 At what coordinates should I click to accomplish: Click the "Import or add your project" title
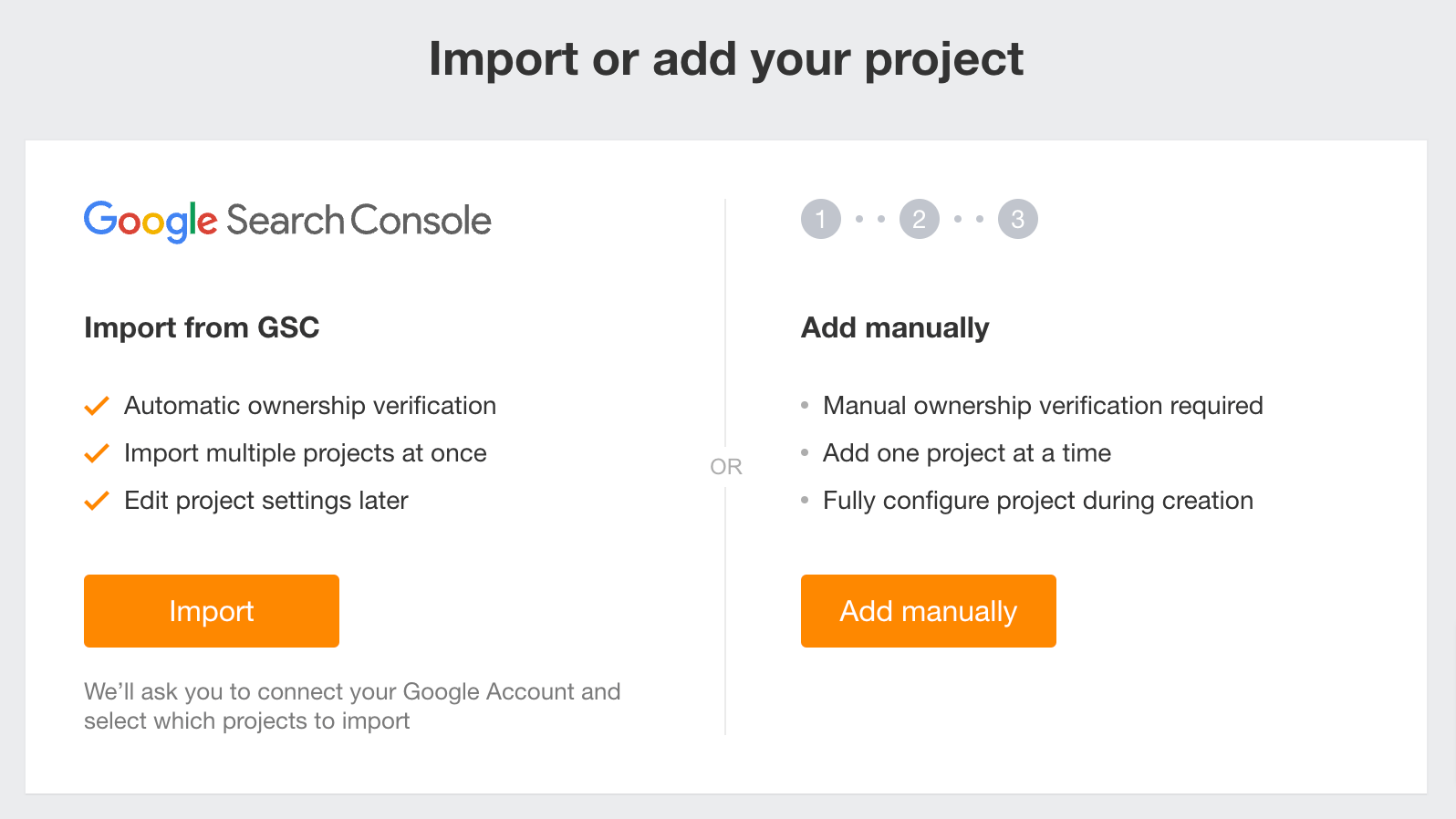point(727,58)
